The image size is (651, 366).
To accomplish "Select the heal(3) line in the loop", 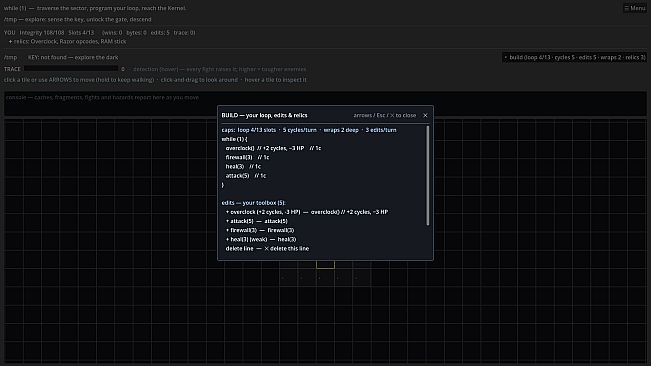I will 243,166.
